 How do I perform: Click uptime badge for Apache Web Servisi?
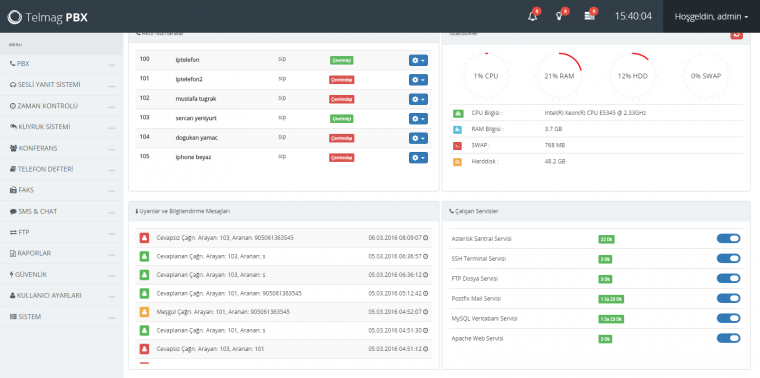pos(605,339)
